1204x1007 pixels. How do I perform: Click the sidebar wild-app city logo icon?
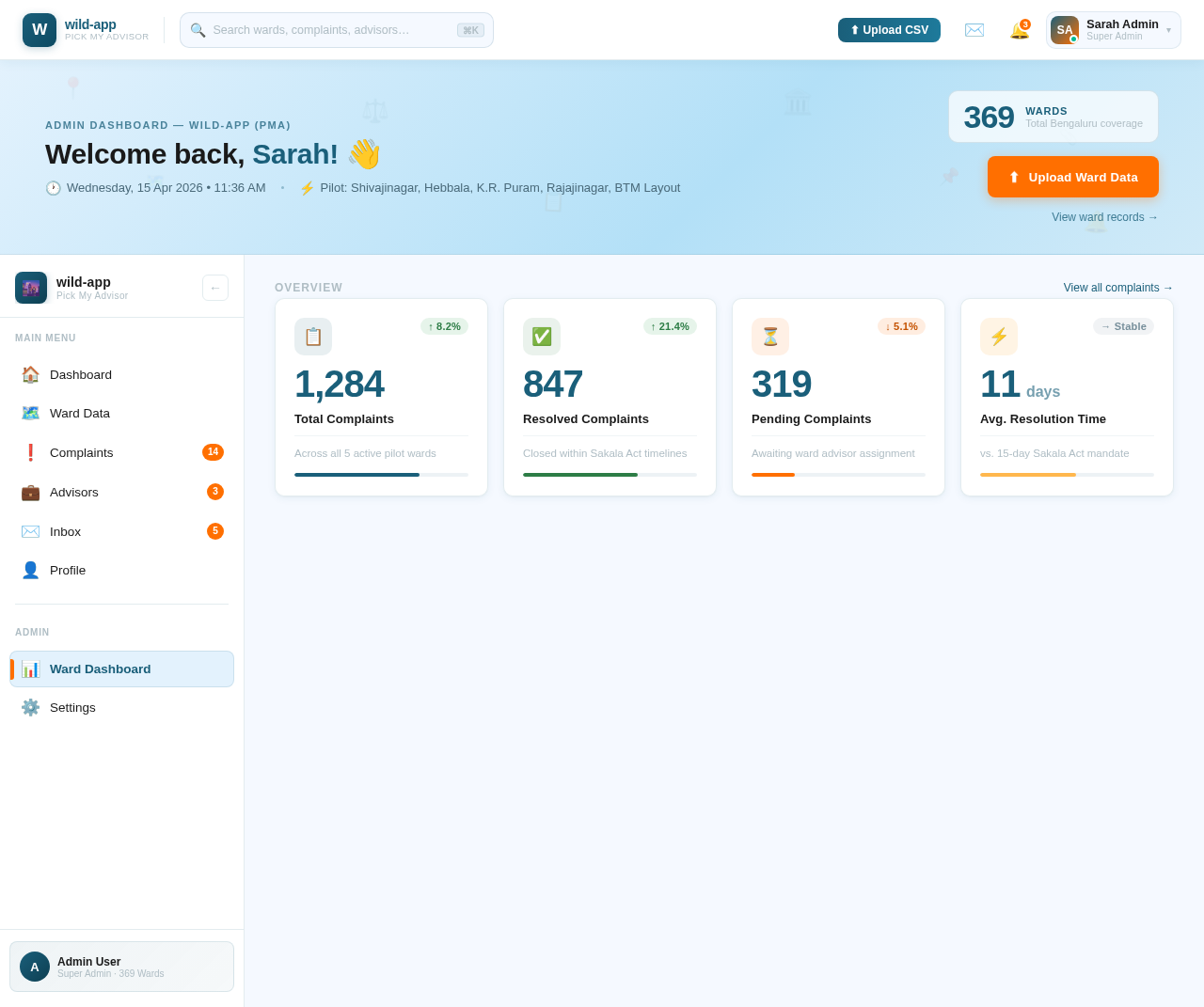[x=31, y=288]
